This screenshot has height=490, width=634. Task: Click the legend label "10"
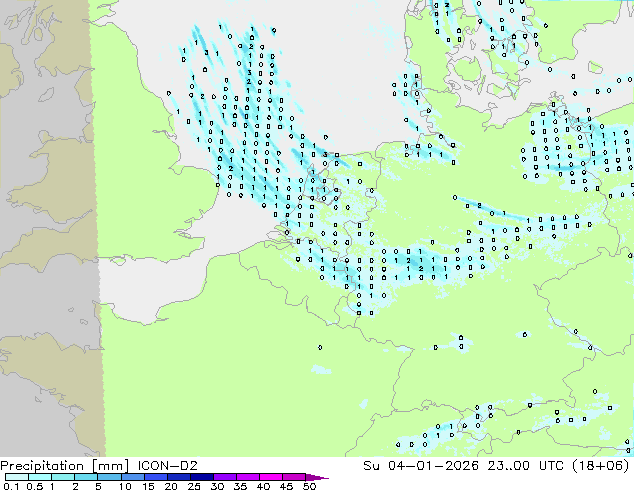125,486
